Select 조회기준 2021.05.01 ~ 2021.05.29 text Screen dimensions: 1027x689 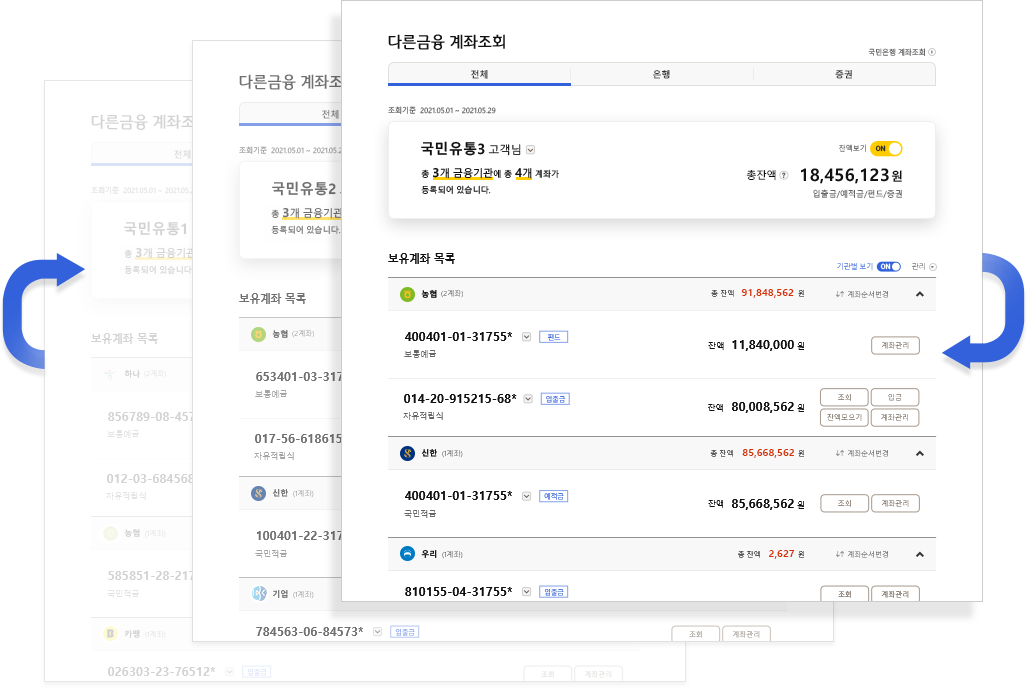point(441,111)
